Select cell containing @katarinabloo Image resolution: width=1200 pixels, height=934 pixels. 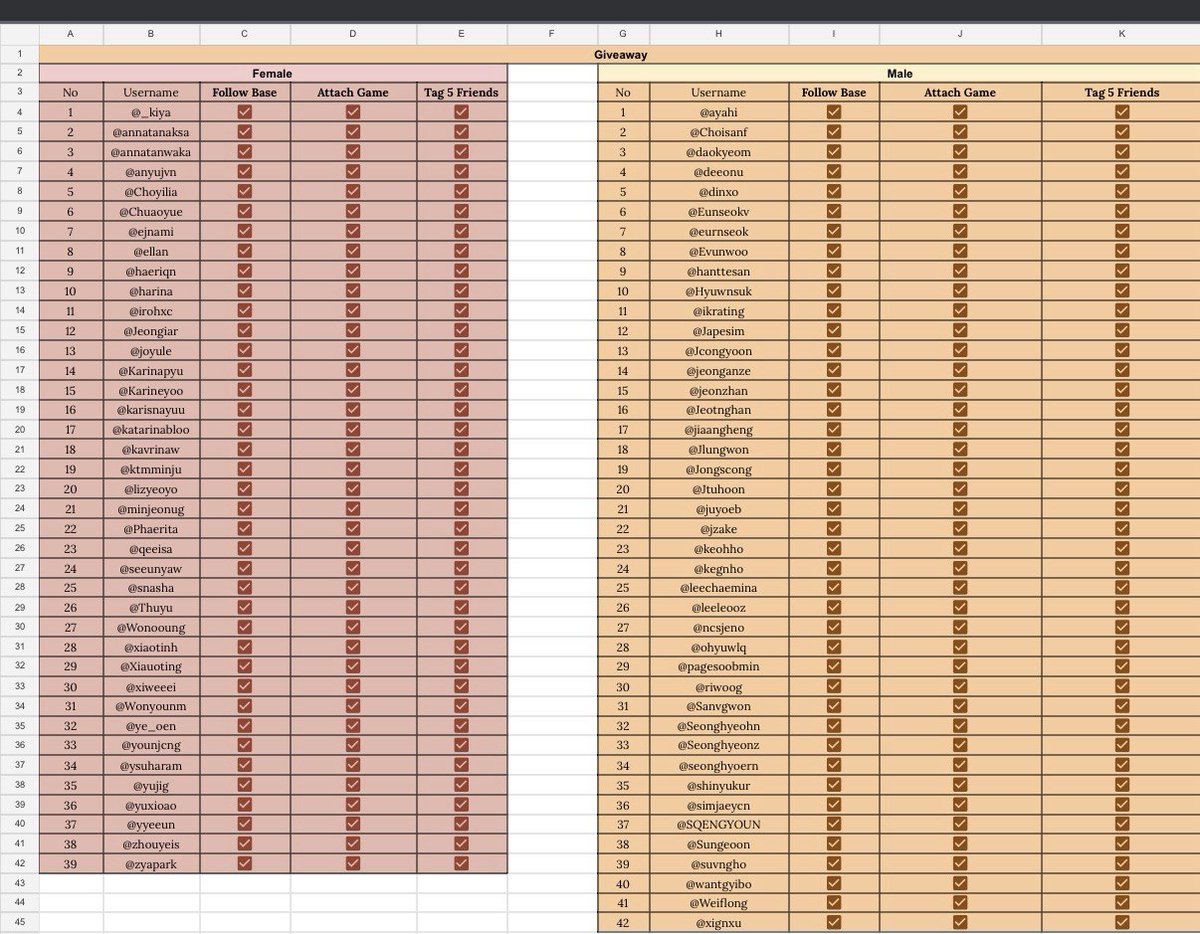tap(151, 429)
